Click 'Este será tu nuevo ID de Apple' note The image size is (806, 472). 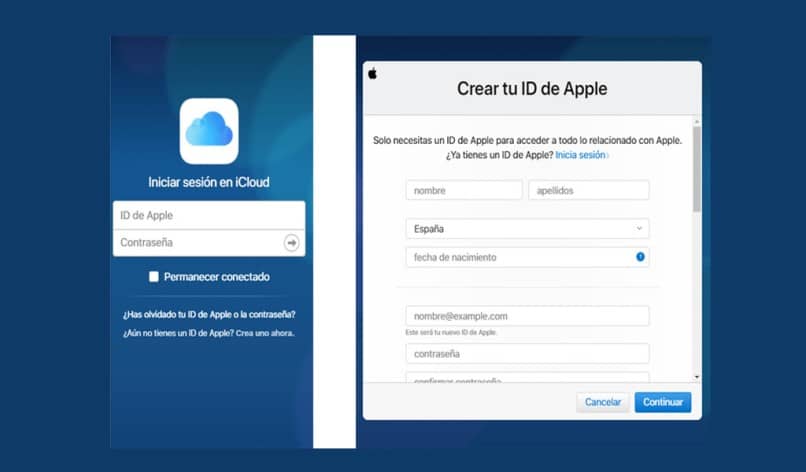451,333
